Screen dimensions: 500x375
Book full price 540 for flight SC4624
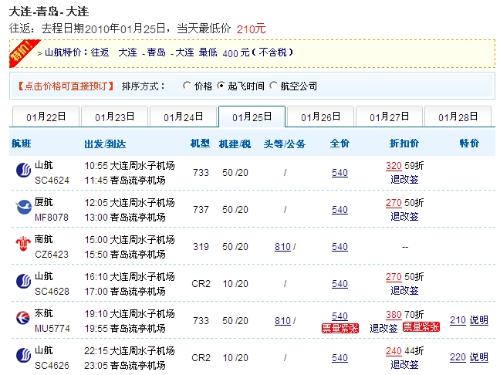(340, 173)
